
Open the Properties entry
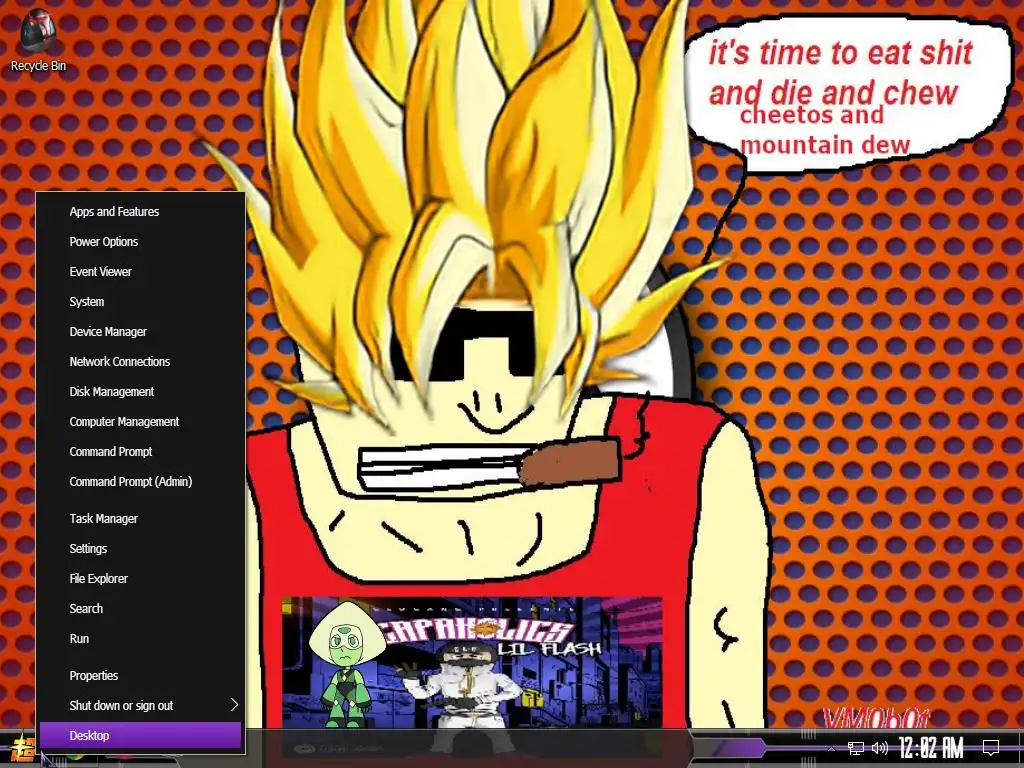pos(140,675)
